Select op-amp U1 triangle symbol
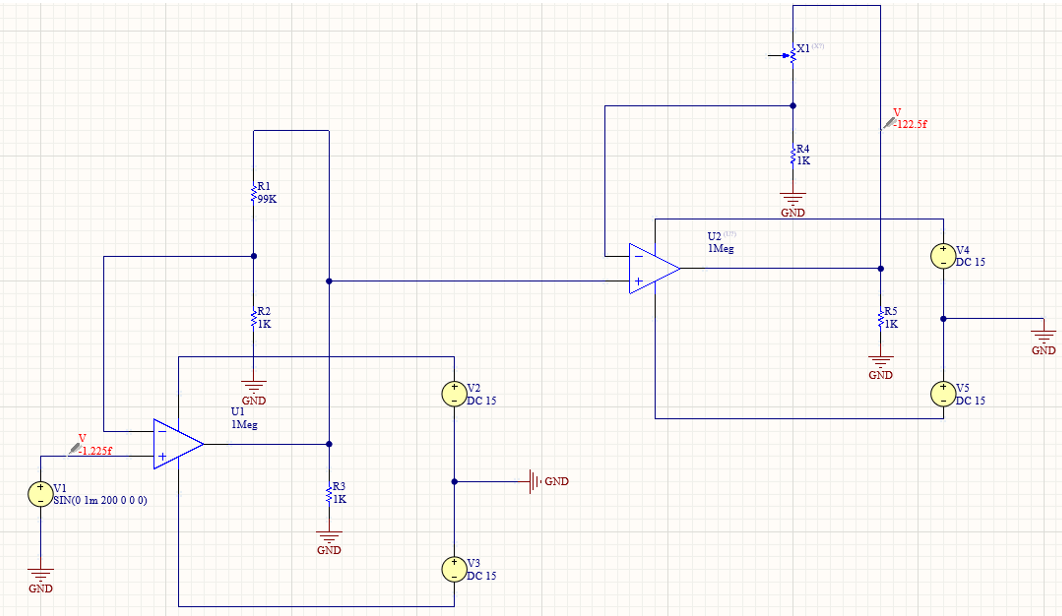 (177, 444)
